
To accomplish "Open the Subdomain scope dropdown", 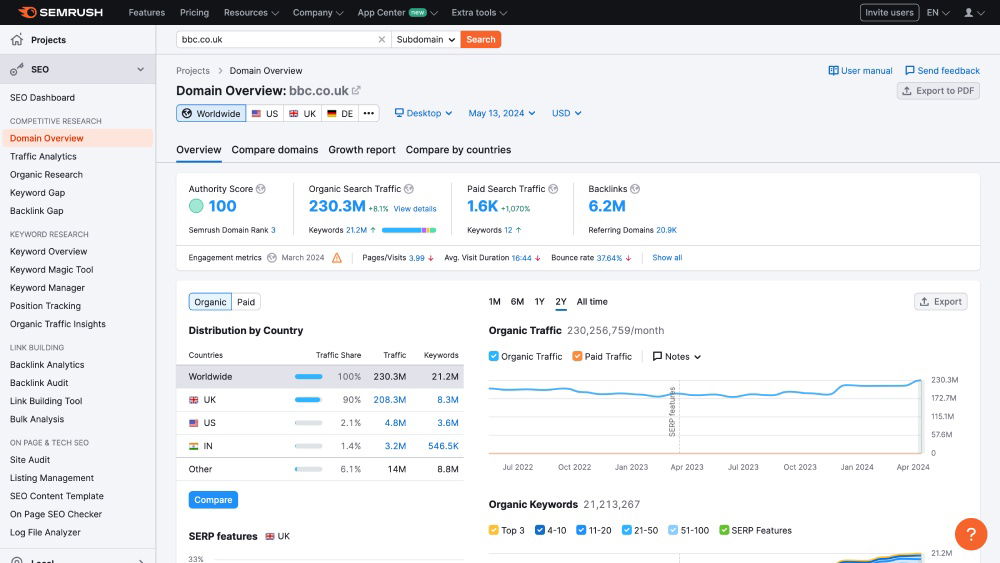I will tap(425, 40).
